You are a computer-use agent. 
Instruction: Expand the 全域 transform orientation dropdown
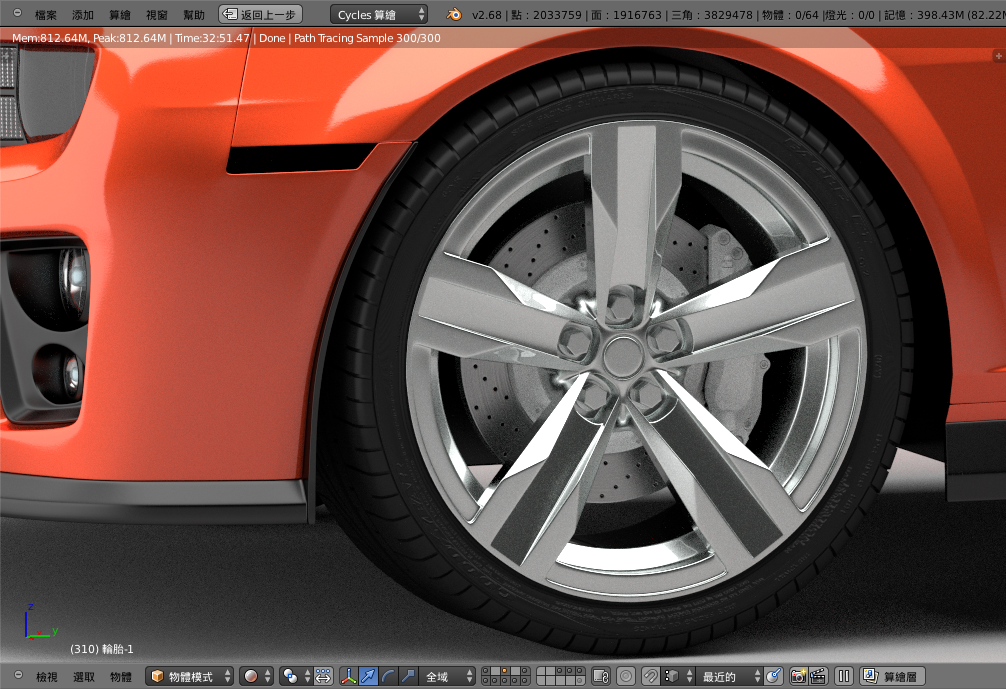[446, 677]
